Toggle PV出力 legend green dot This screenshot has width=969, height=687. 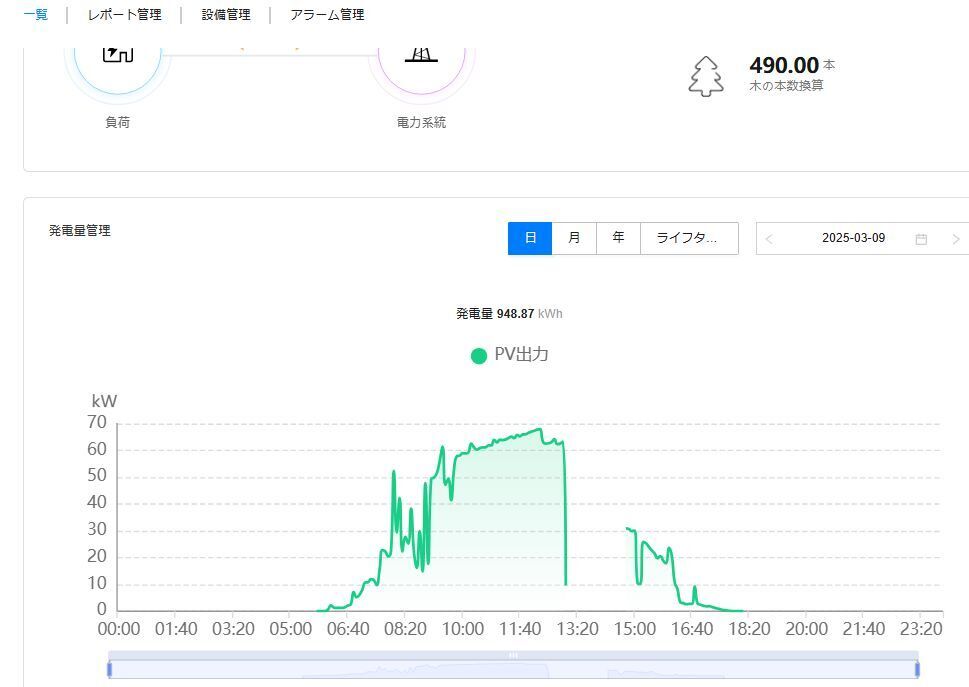pos(479,356)
